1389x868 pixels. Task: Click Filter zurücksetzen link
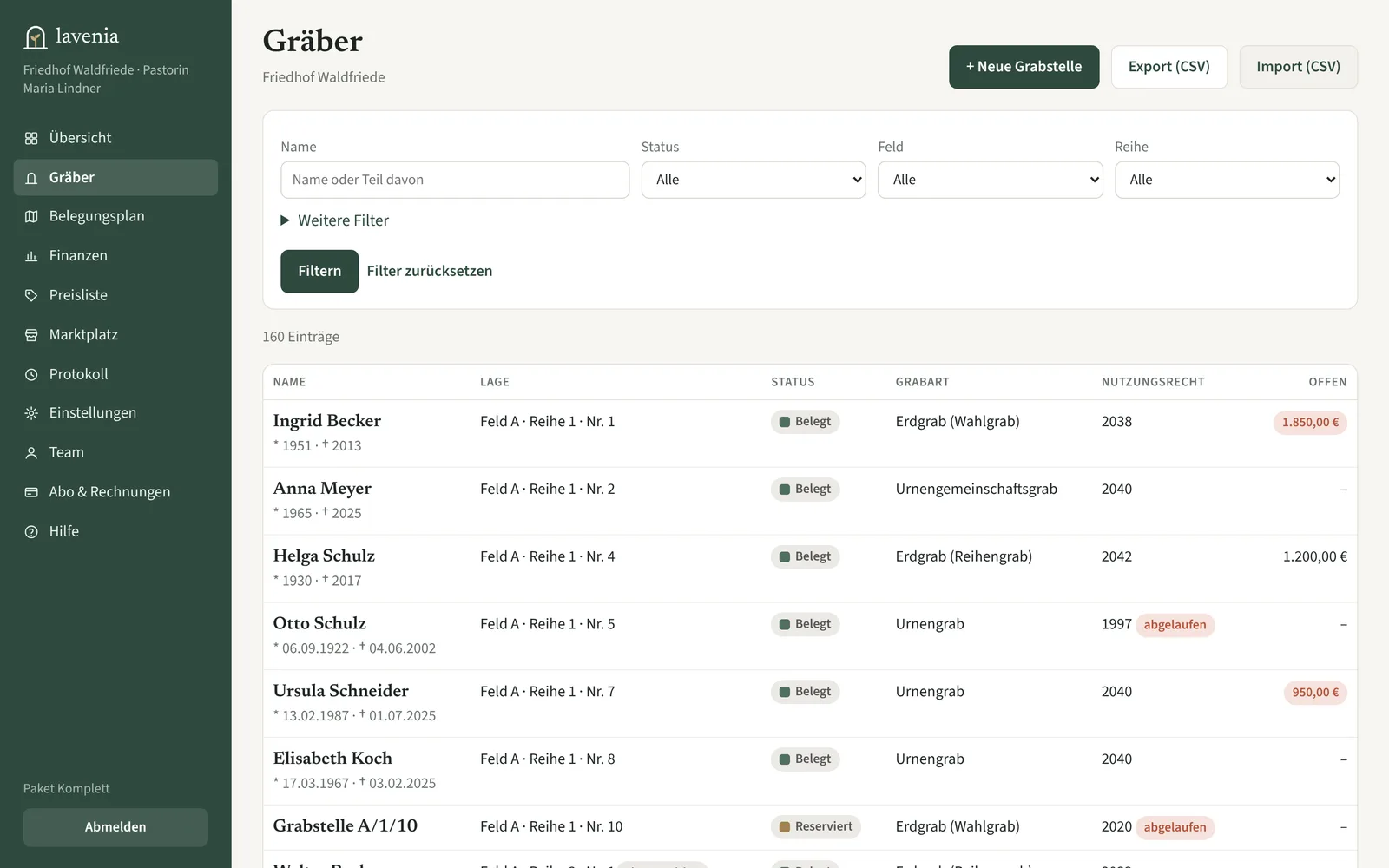[x=430, y=271]
